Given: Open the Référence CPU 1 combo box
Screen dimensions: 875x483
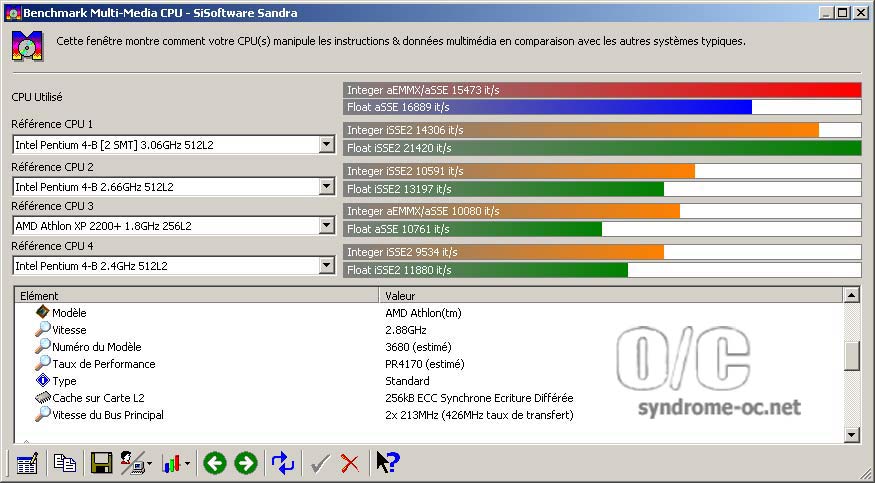Looking at the screenshot, I should [x=327, y=144].
